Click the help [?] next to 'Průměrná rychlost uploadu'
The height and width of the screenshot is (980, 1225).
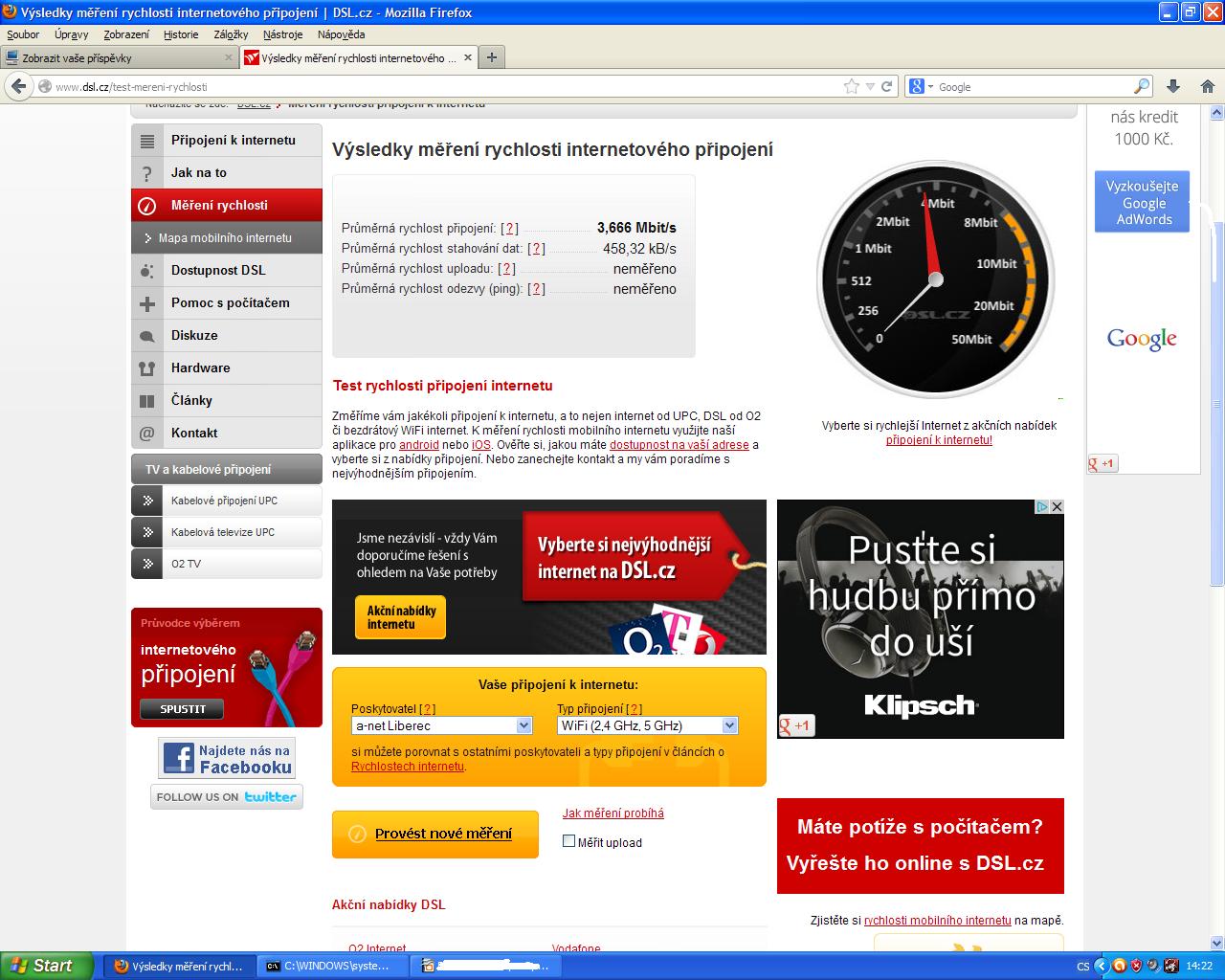pyautogui.click(x=507, y=269)
